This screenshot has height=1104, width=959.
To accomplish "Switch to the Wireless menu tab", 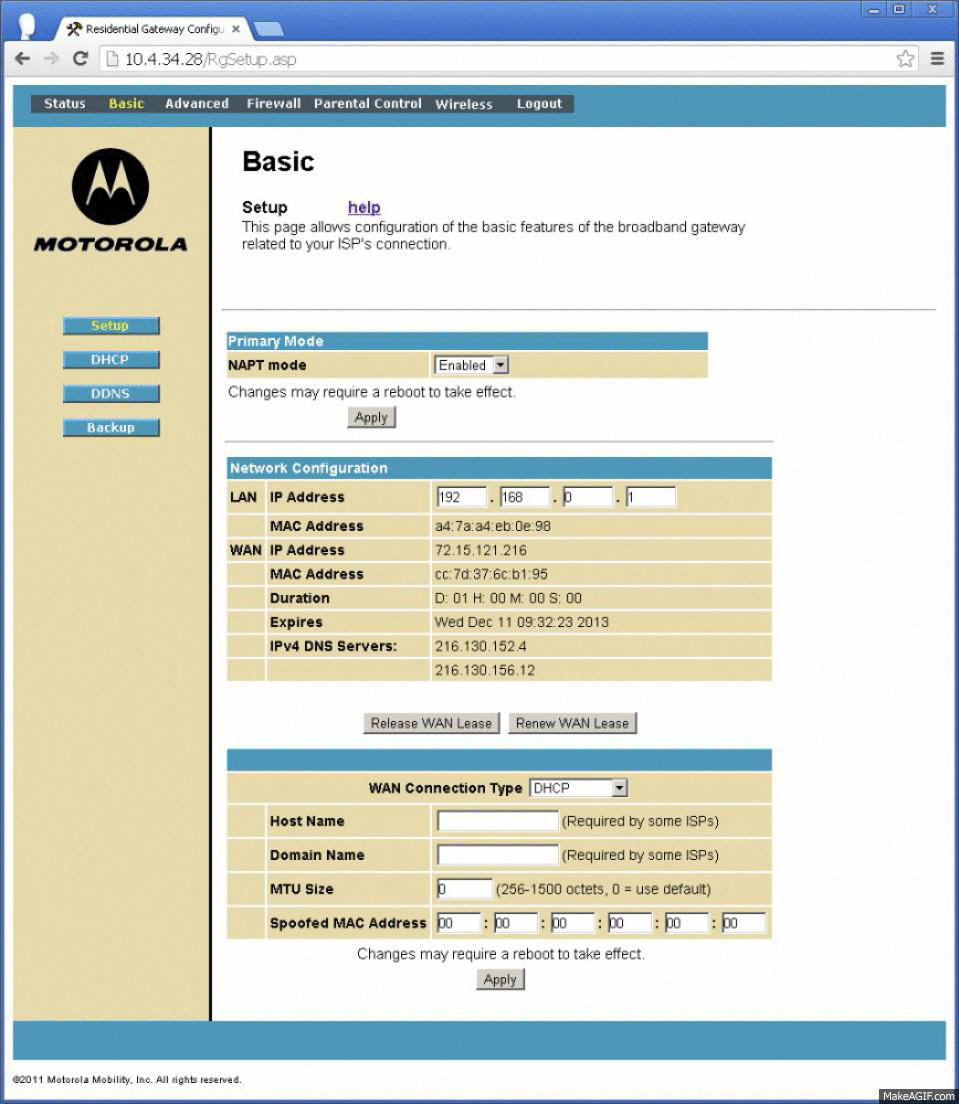I will [464, 104].
